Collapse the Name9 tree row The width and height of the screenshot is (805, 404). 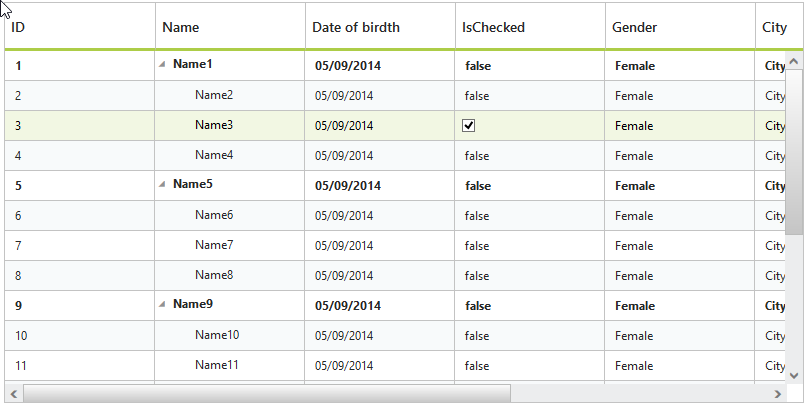[x=162, y=304]
